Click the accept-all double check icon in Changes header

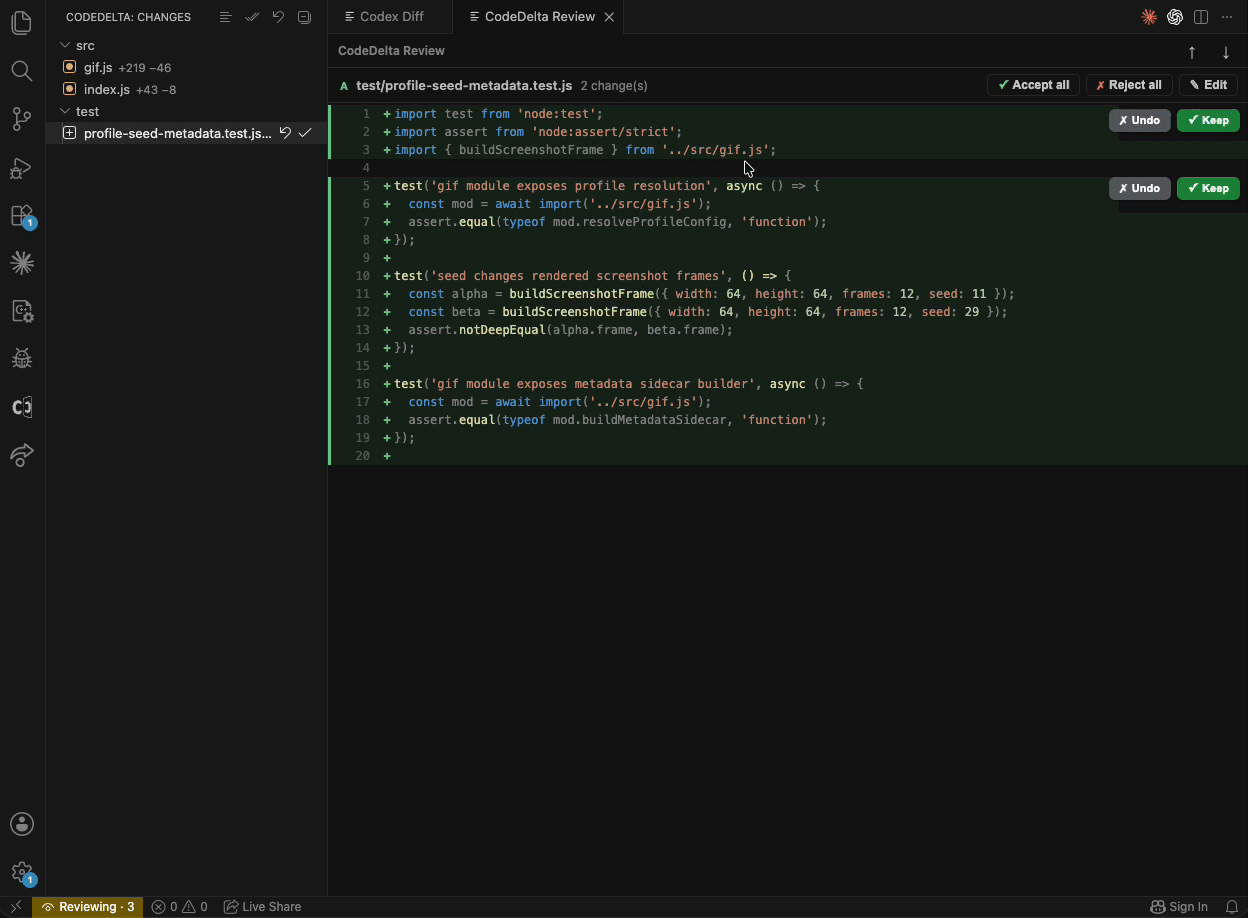[252, 17]
